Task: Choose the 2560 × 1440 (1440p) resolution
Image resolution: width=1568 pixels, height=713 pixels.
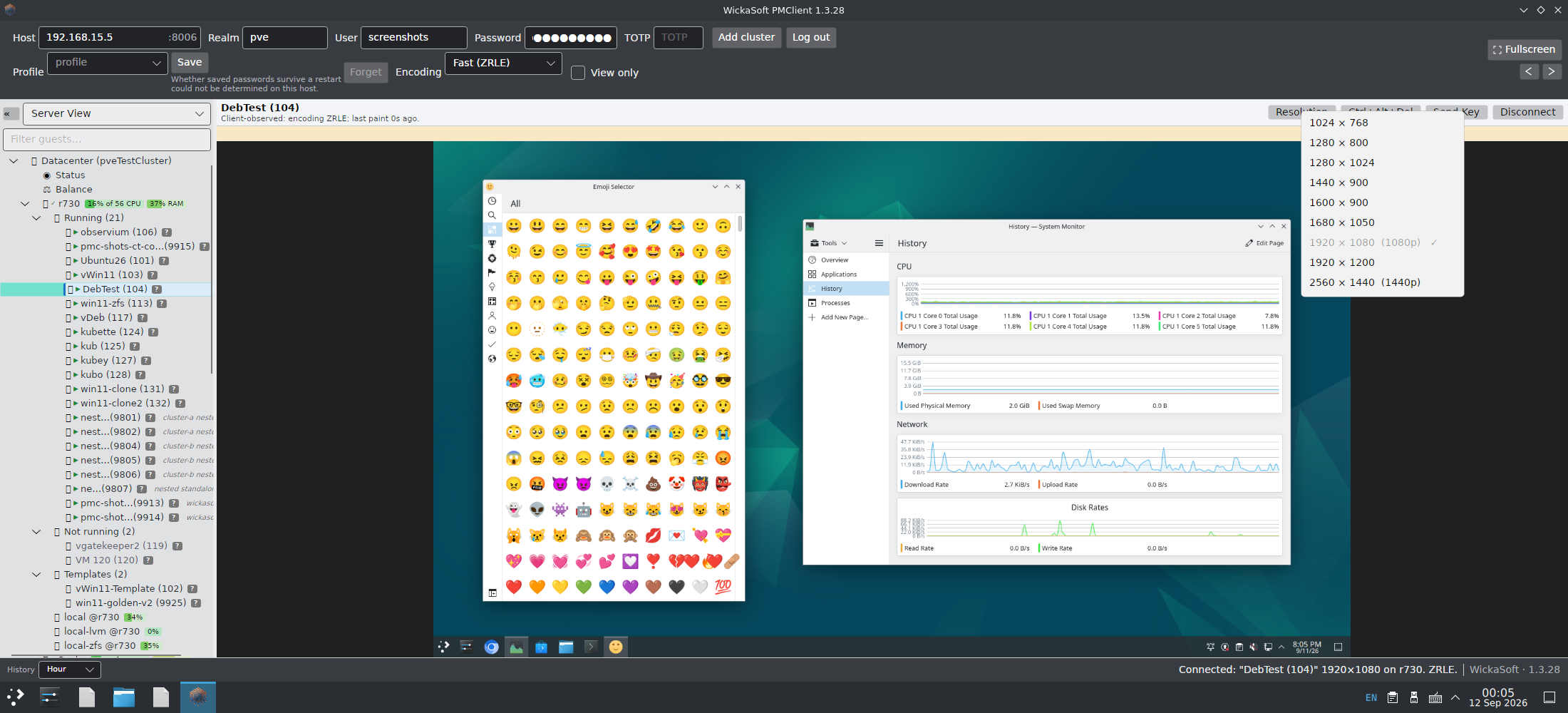Action: coord(1382,282)
